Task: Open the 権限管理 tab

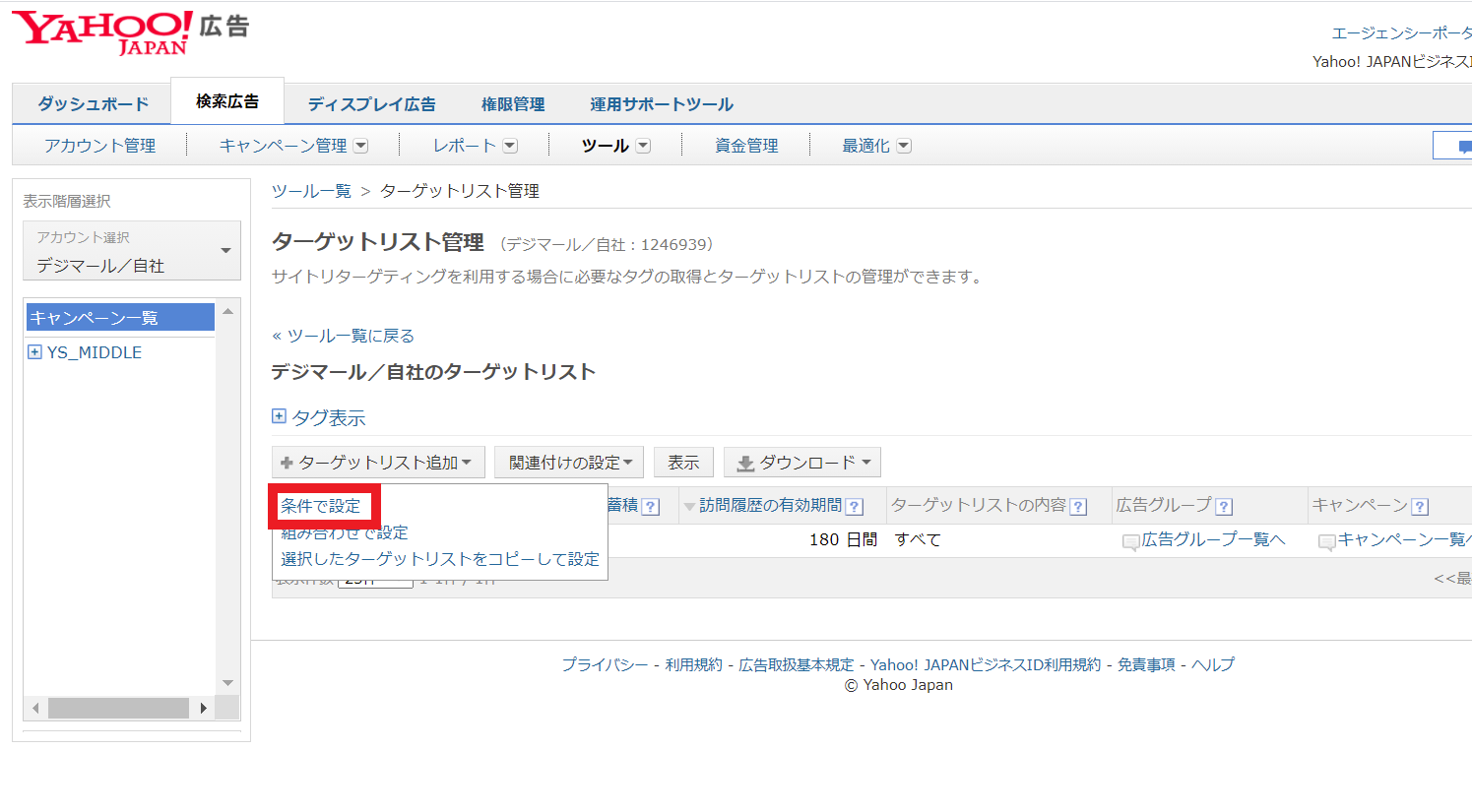Action: (513, 104)
